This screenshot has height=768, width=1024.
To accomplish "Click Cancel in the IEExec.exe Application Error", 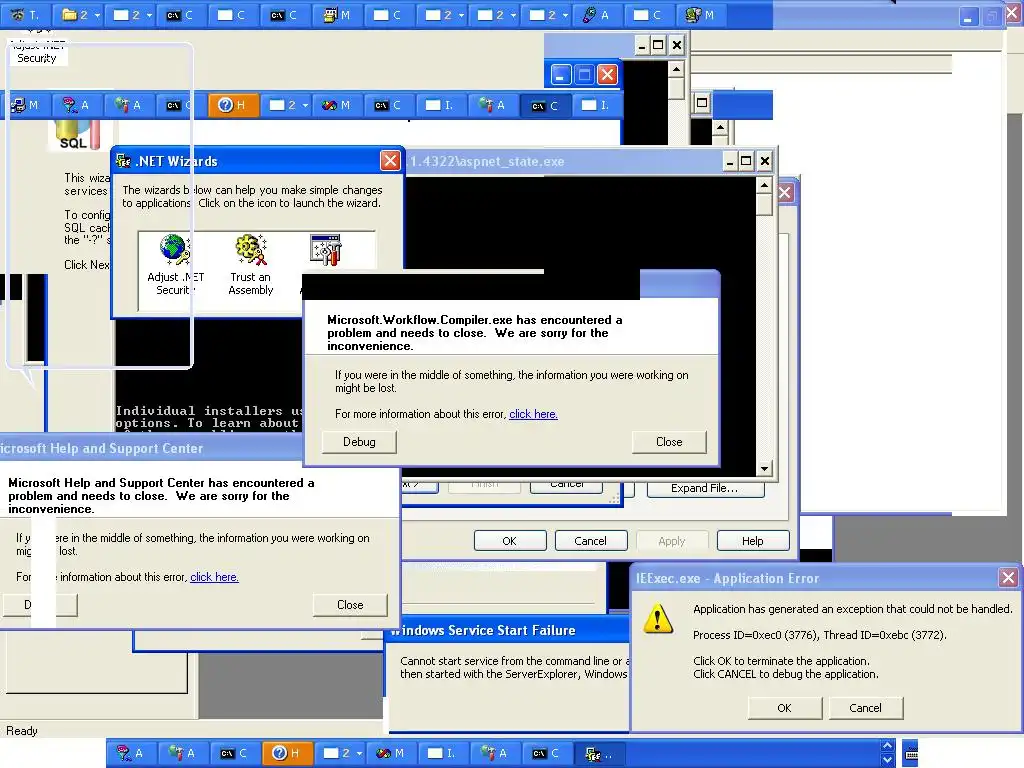I will point(865,708).
